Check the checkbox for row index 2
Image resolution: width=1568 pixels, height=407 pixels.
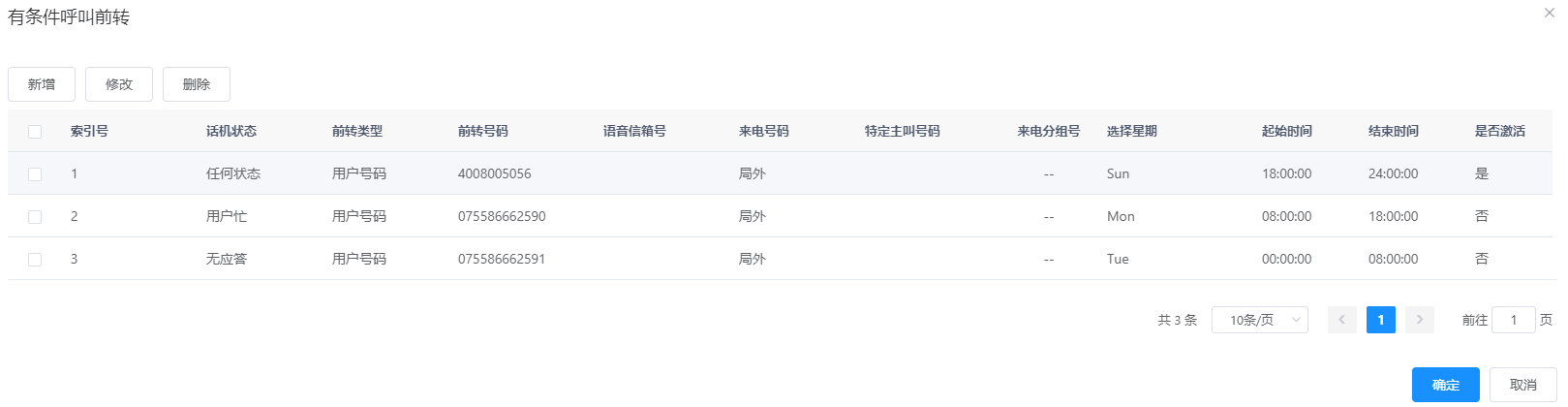coord(35,217)
